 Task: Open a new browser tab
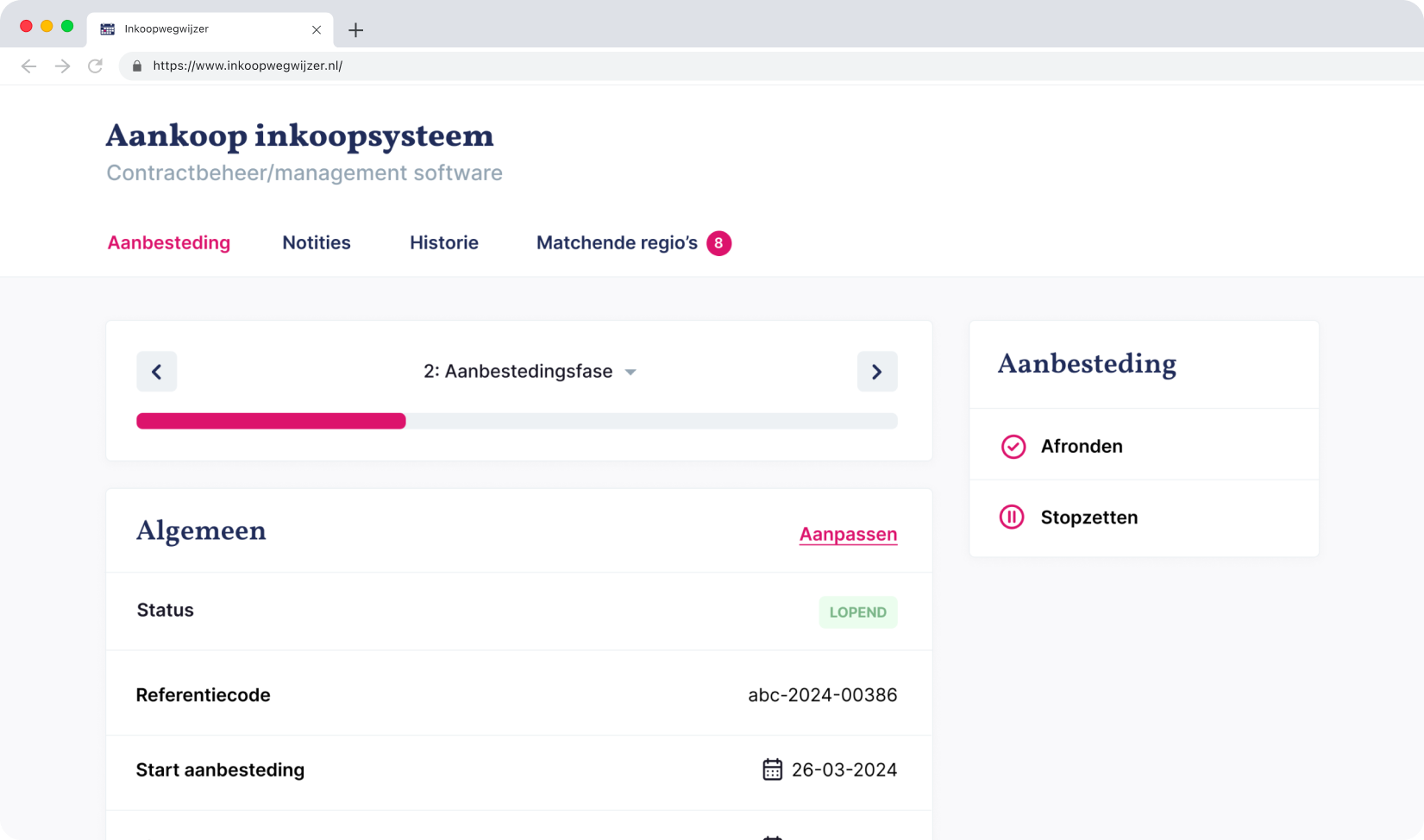coord(355,30)
